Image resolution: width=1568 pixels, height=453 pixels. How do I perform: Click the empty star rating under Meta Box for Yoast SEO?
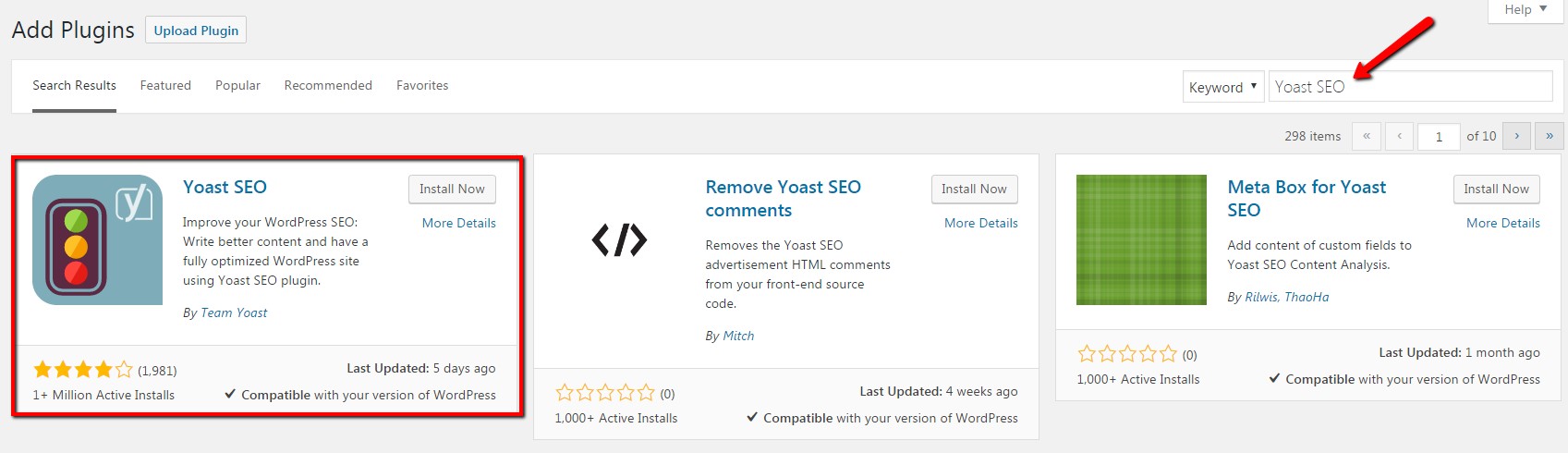[1127, 354]
